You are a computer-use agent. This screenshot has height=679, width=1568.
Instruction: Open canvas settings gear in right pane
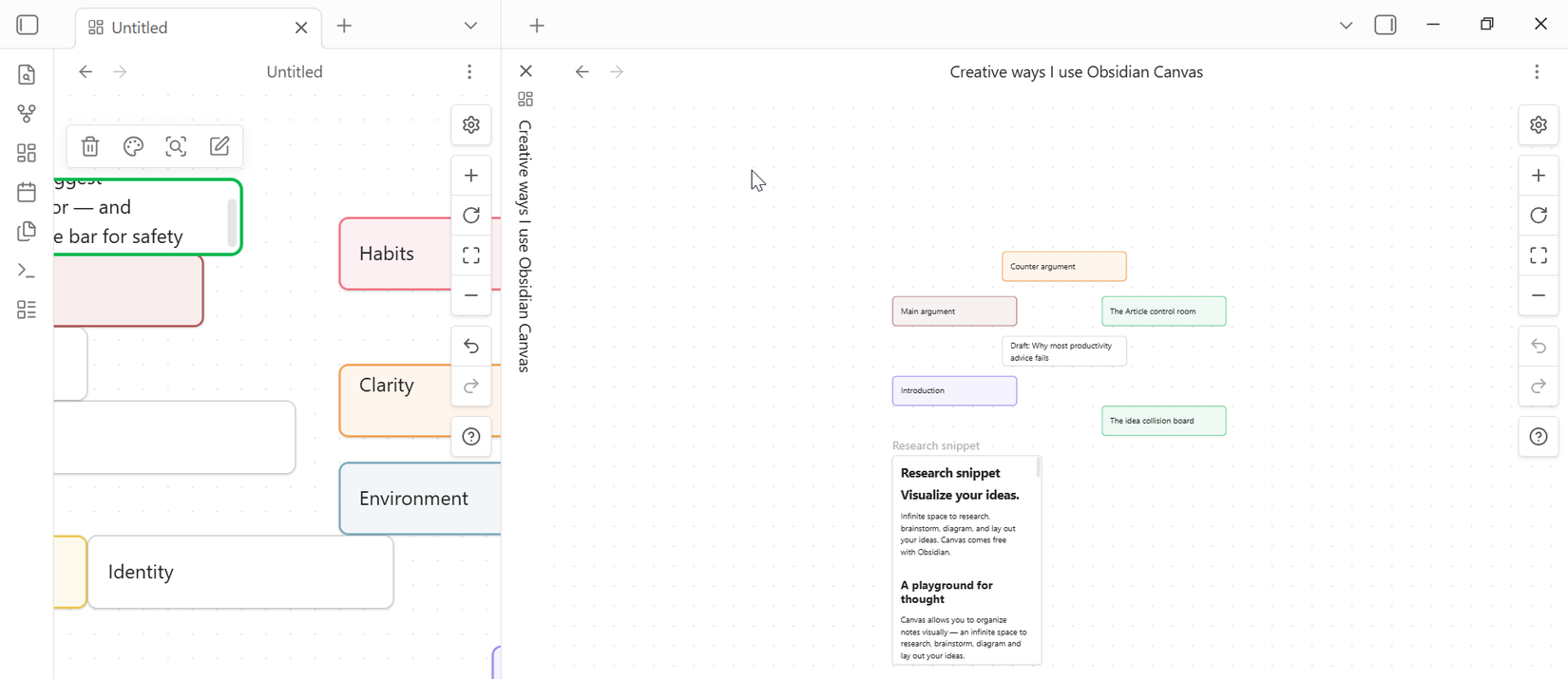[1539, 125]
